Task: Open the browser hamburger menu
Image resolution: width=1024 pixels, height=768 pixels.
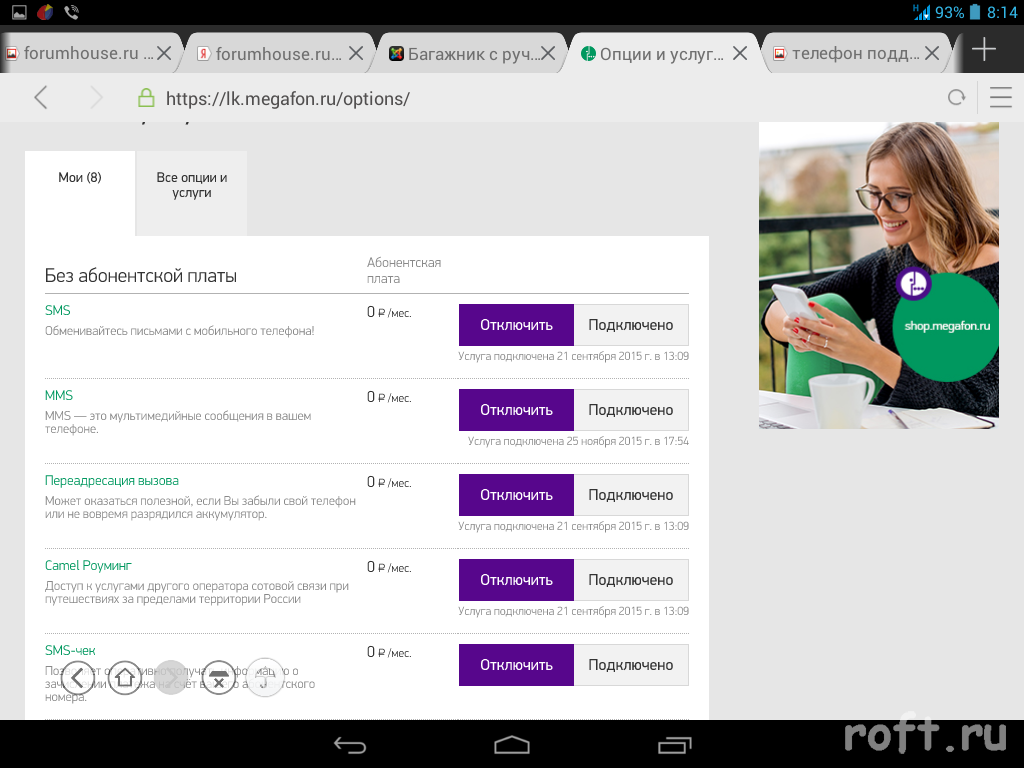Action: click(x=1000, y=97)
